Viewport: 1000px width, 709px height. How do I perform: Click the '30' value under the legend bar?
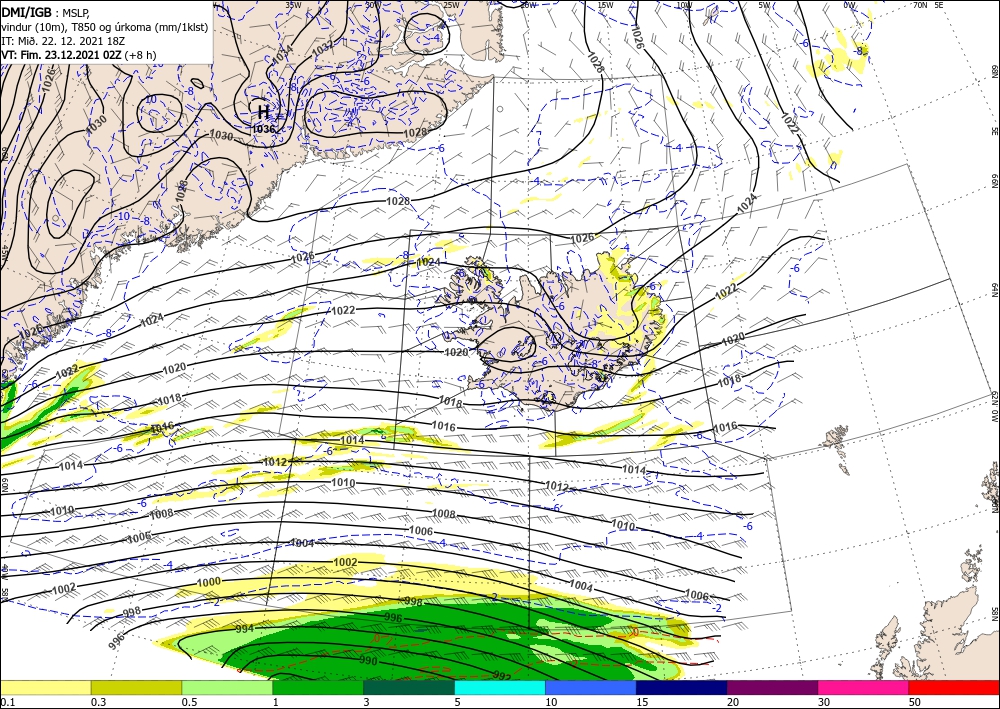(x=824, y=702)
